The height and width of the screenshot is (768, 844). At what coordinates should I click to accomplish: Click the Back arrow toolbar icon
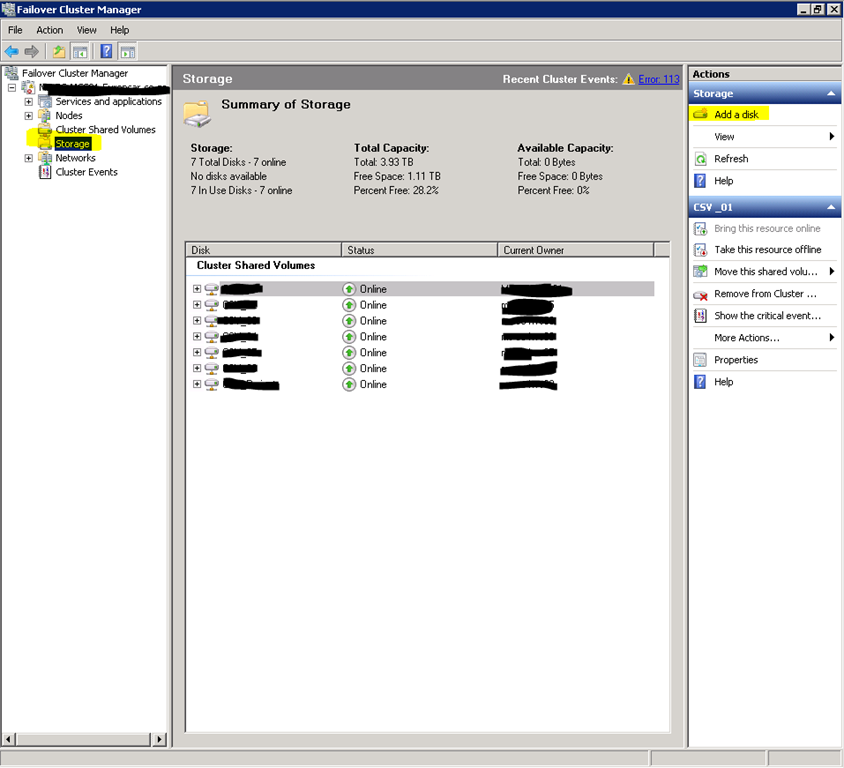point(12,51)
